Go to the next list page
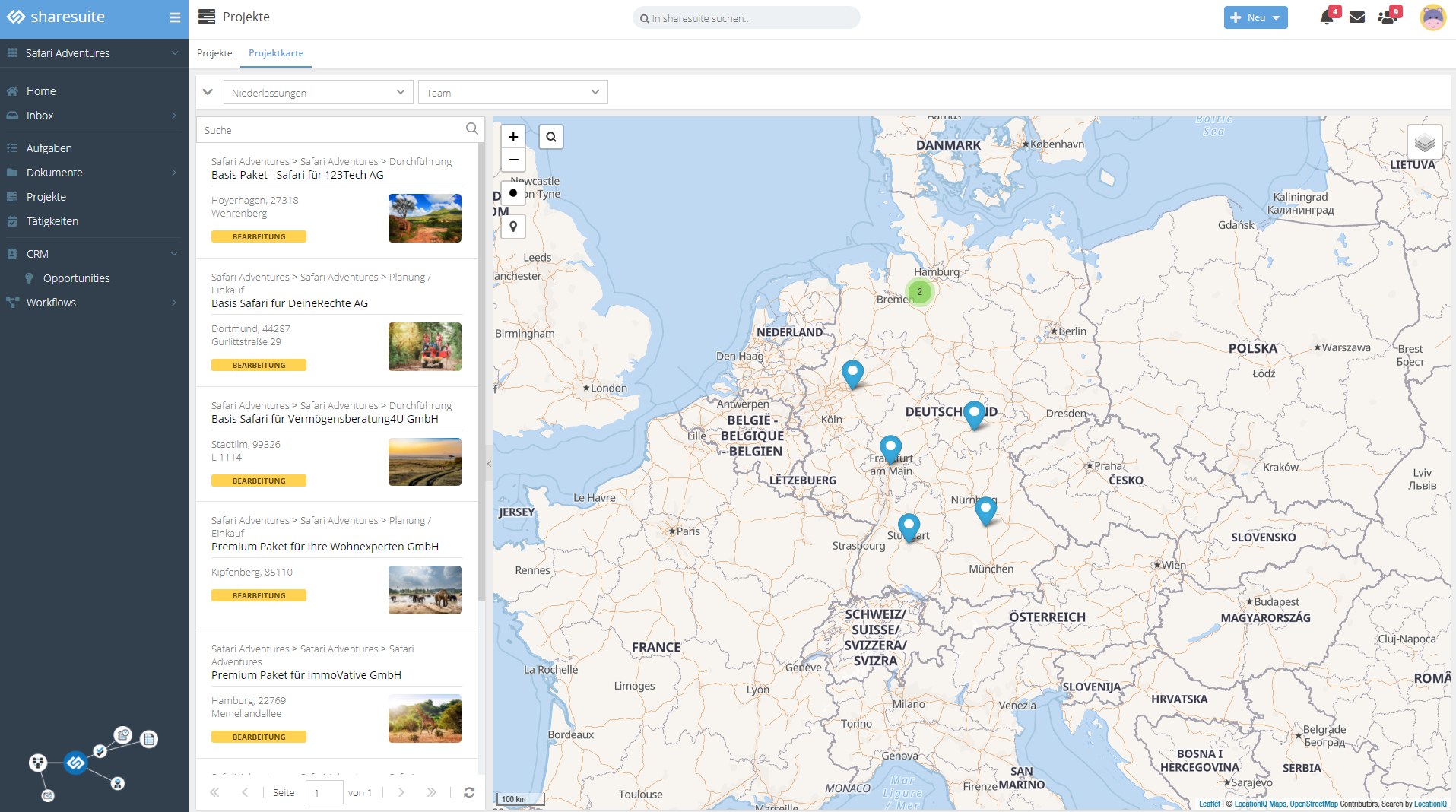The image size is (1456, 812). point(401,792)
